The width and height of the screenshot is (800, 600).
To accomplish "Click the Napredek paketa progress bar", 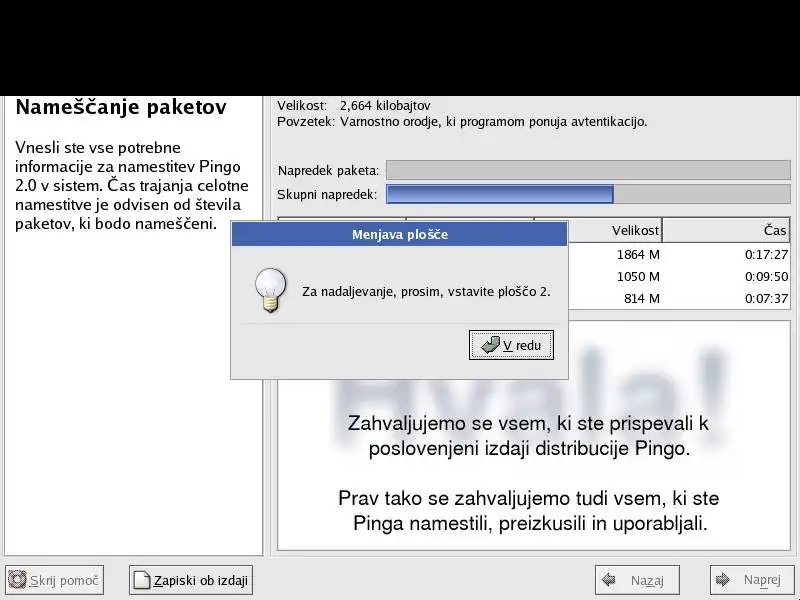I will coord(588,170).
